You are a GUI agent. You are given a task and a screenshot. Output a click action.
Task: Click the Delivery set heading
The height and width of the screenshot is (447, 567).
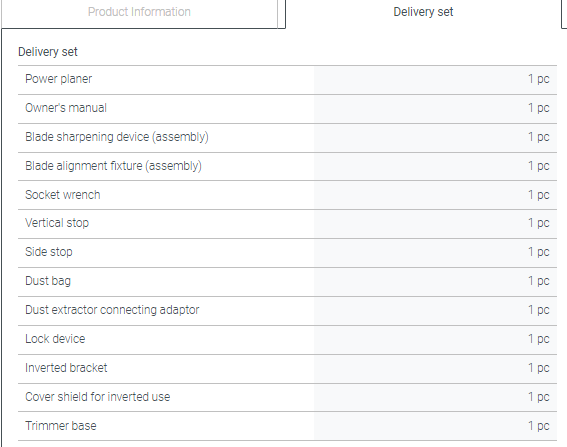pos(48,52)
